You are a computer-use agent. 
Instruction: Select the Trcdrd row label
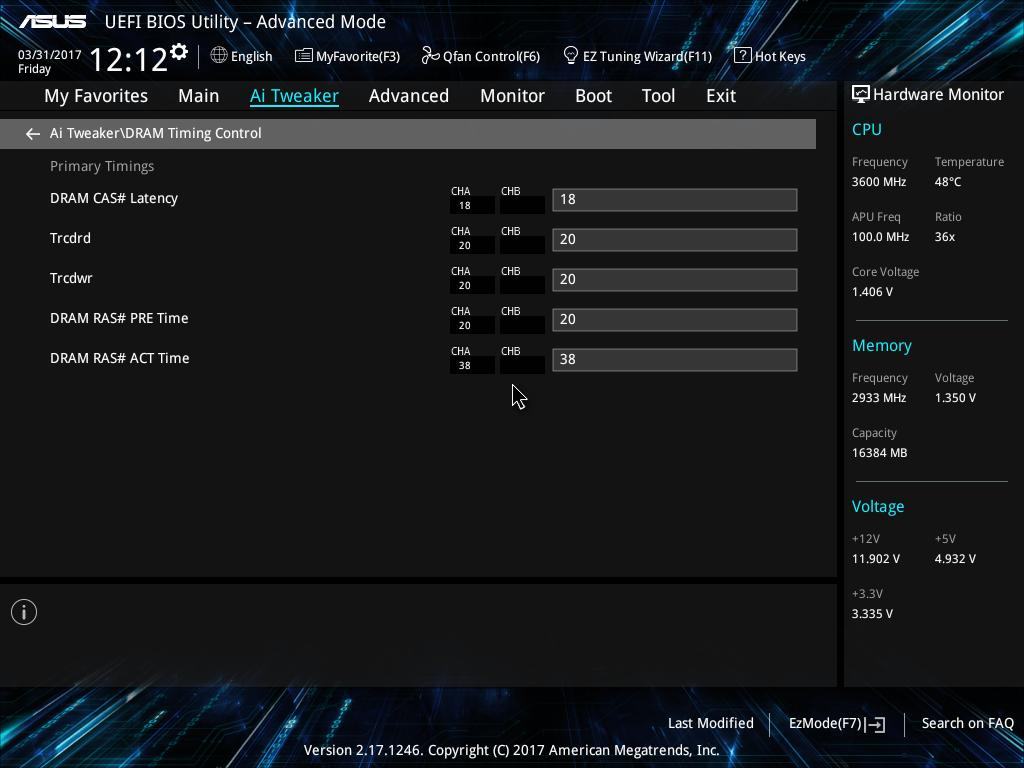(71, 238)
